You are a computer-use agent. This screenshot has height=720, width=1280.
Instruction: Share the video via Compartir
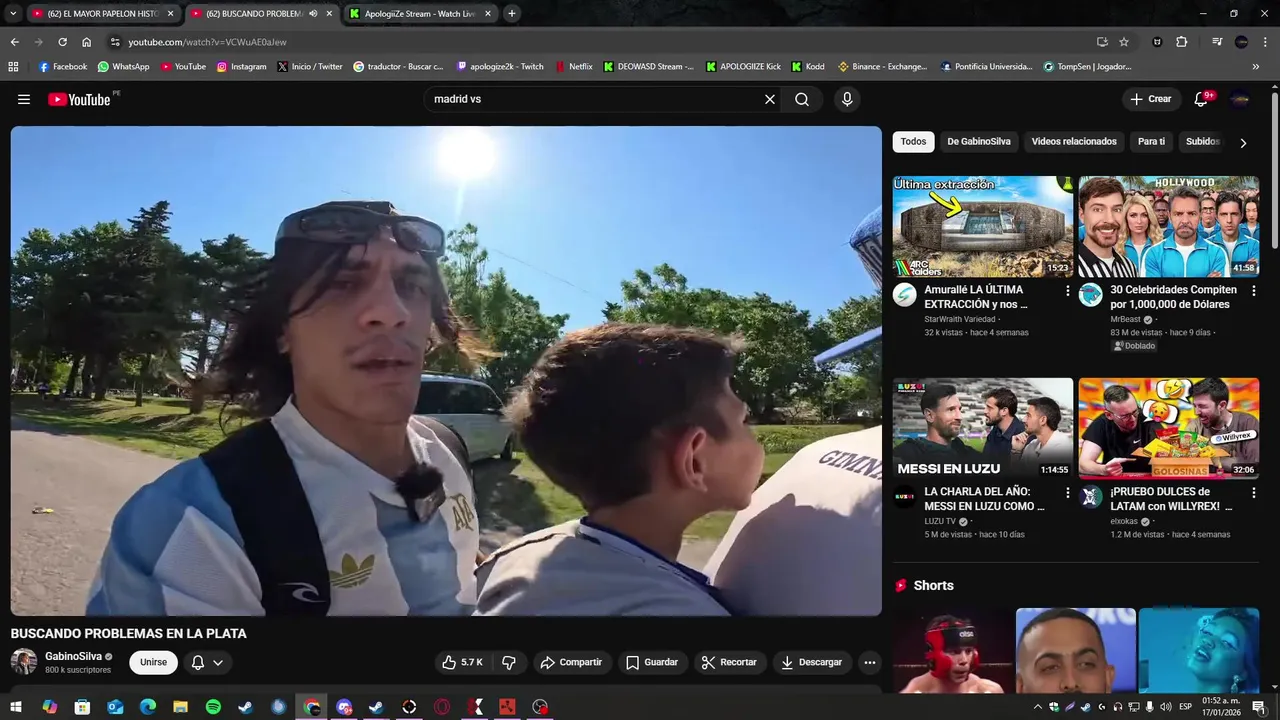tap(571, 662)
